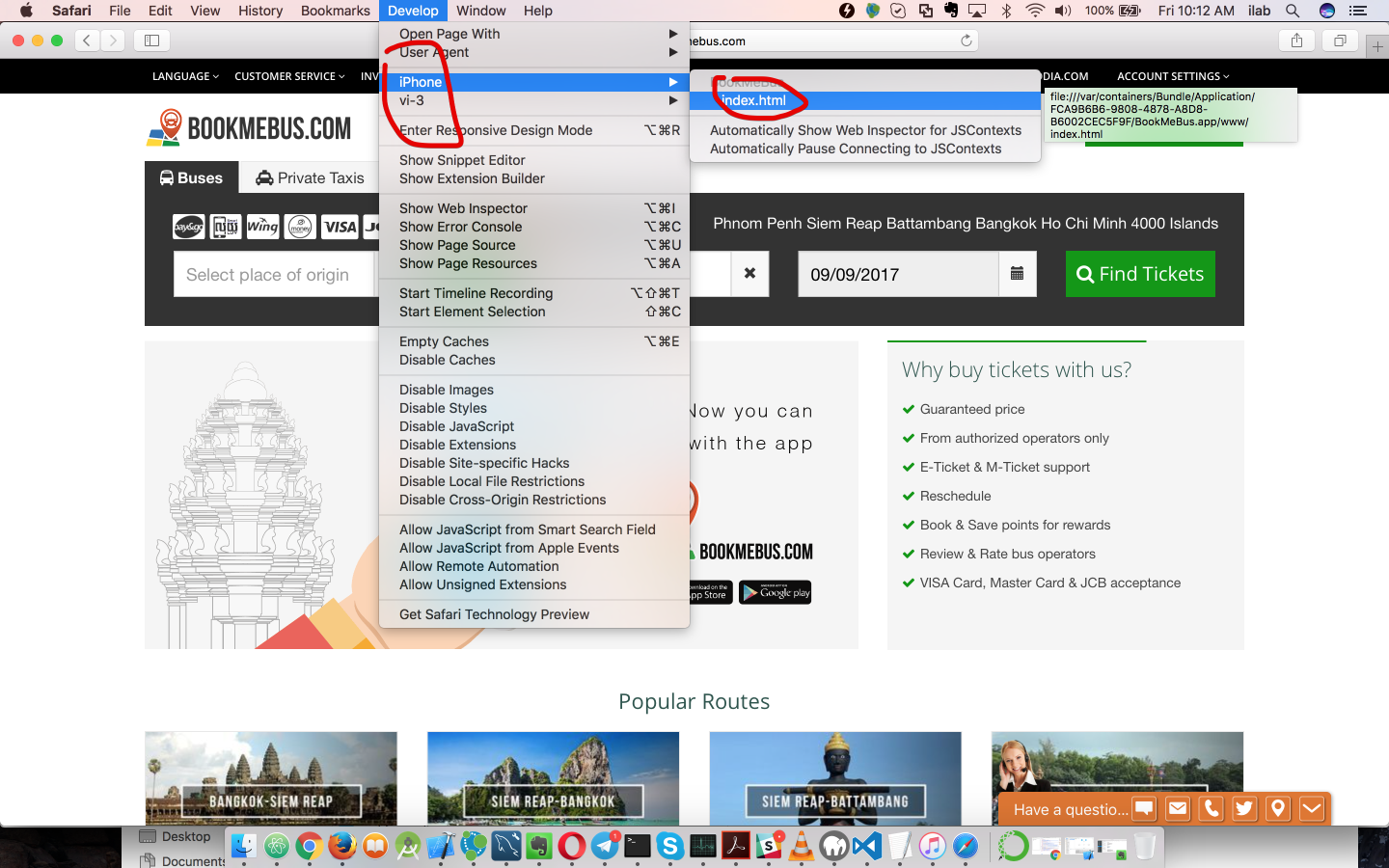This screenshot has height=868, width=1389.
Task: Reload the page with the refresh icon
Action: pos(966,41)
